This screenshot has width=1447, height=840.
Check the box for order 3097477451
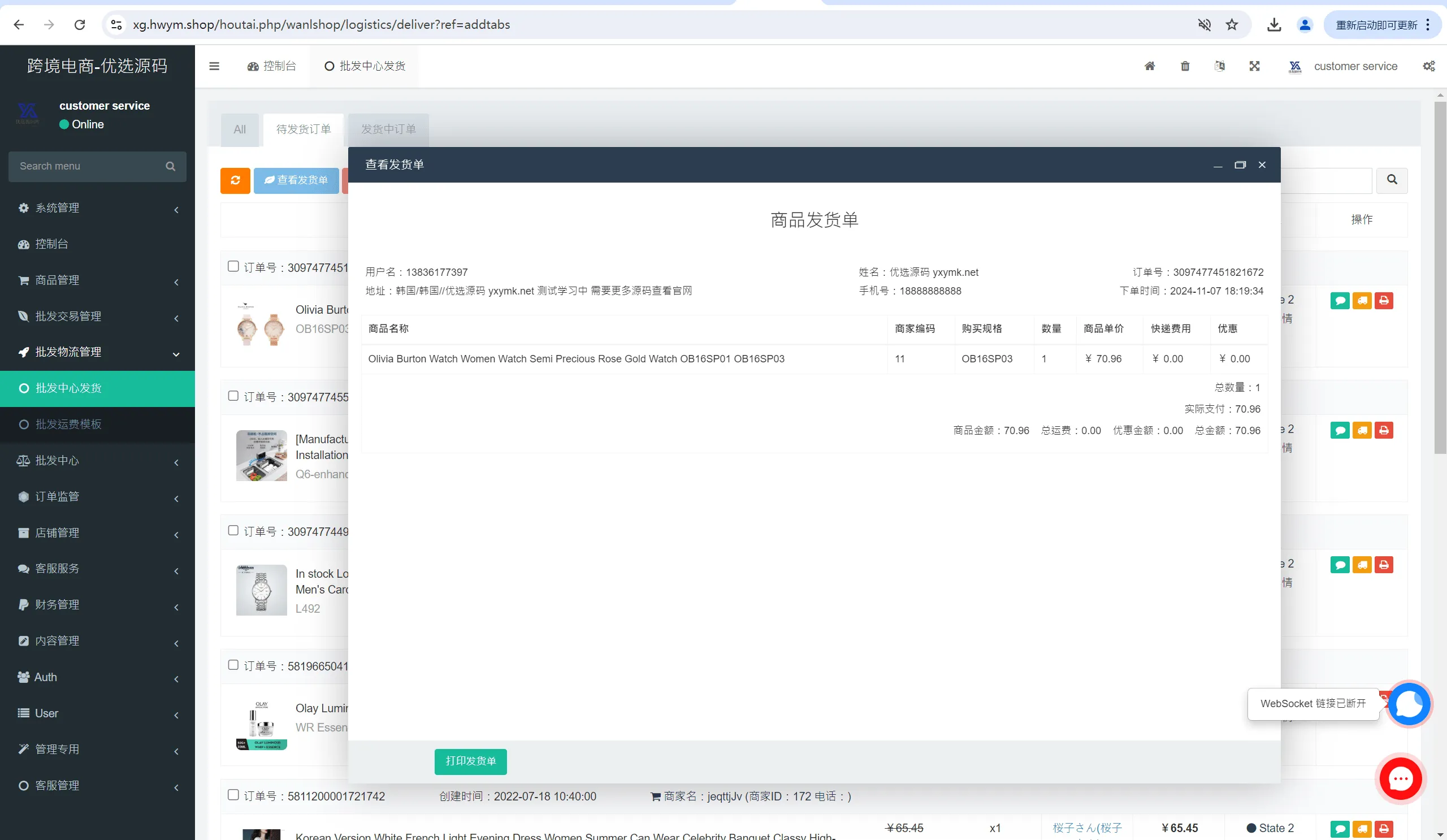point(233,266)
